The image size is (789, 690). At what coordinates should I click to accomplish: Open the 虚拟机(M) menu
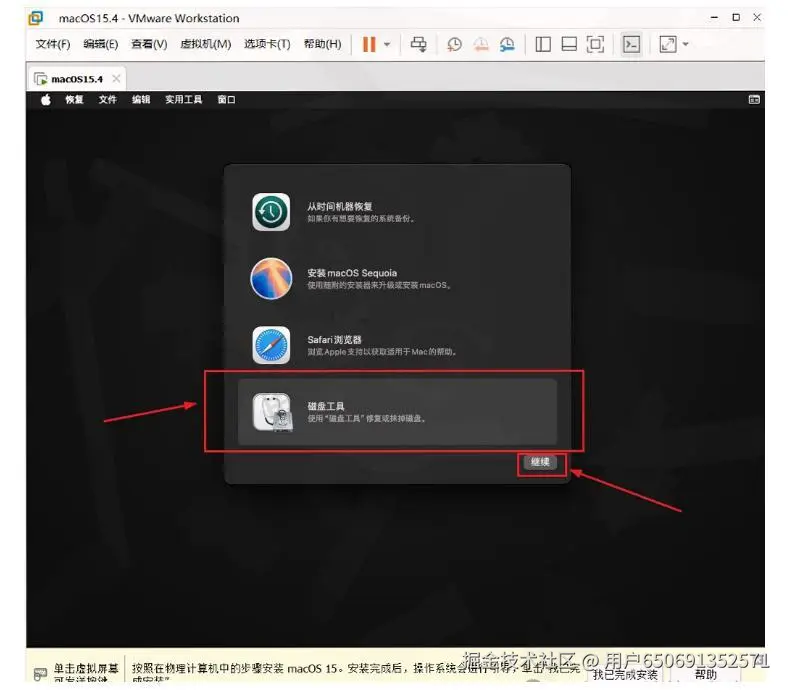point(205,44)
